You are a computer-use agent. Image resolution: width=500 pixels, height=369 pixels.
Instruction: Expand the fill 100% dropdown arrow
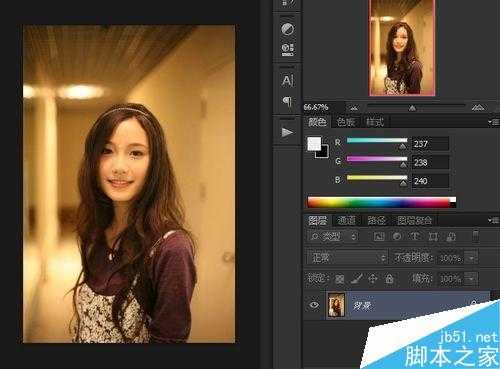(471, 278)
